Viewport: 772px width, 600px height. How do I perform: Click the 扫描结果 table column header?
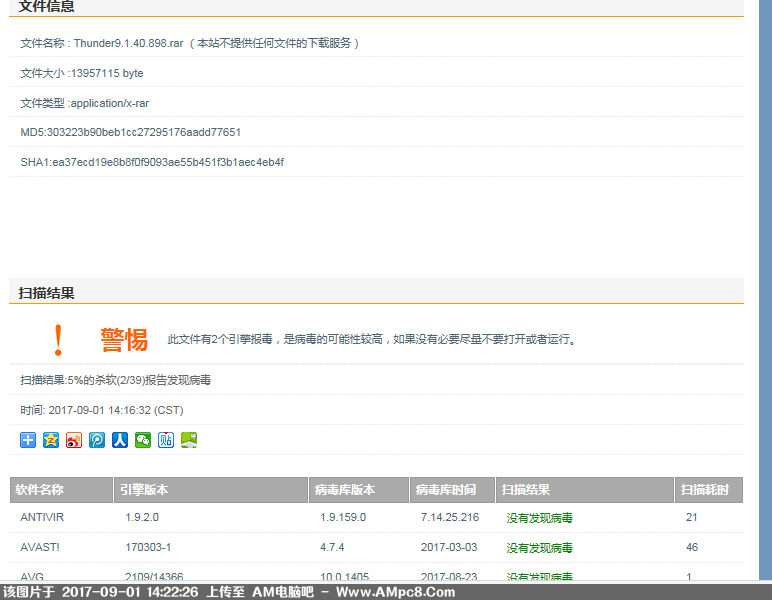(x=585, y=490)
